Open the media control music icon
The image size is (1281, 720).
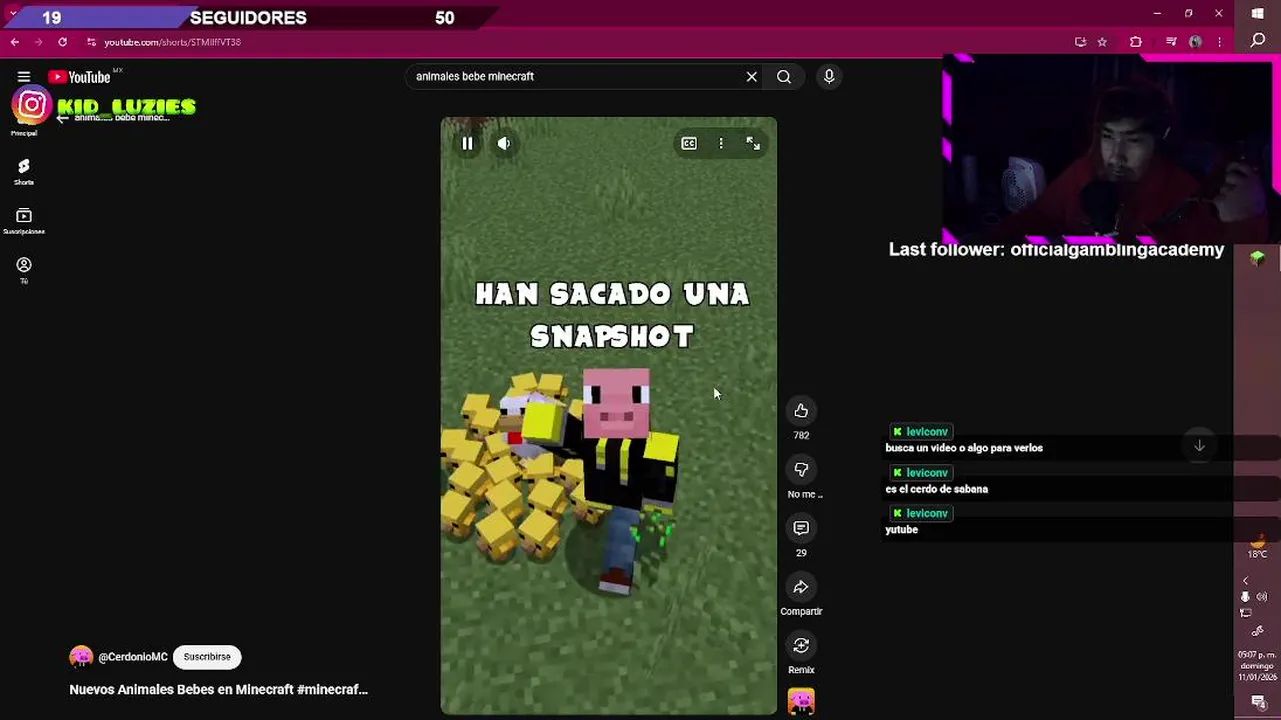1171,42
